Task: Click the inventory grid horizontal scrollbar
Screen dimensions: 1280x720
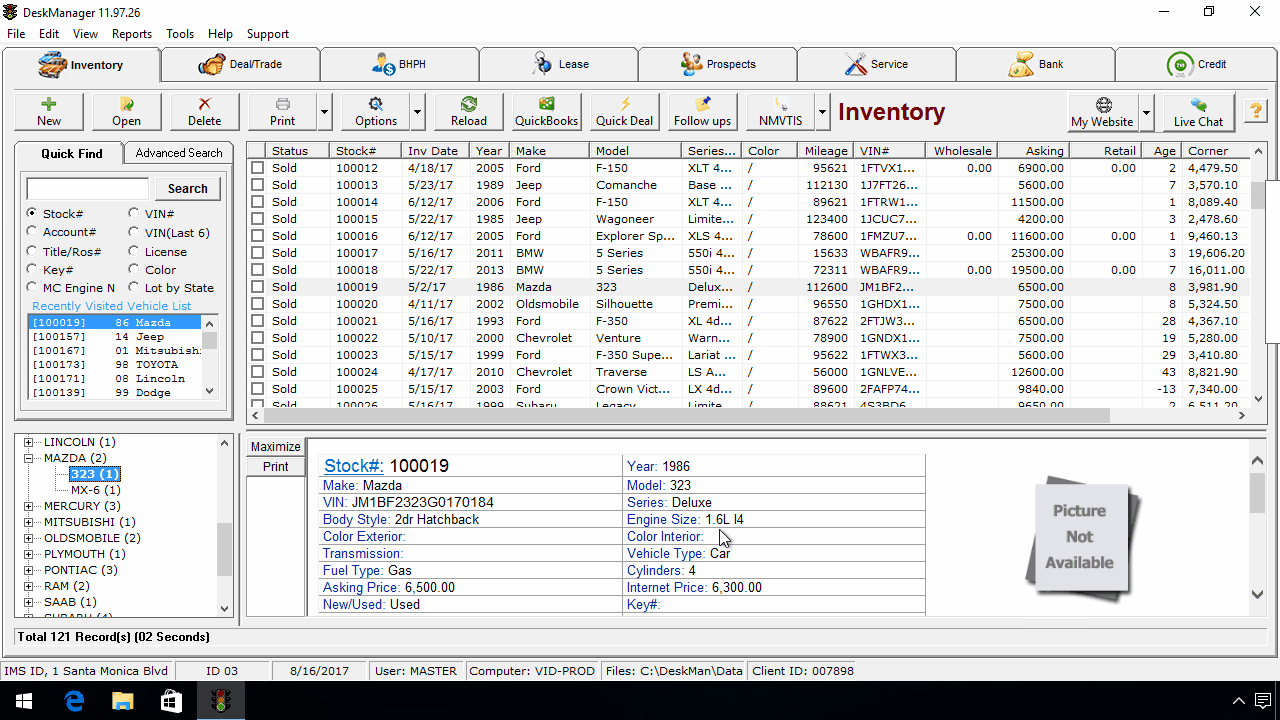Action: pos(685,415)
